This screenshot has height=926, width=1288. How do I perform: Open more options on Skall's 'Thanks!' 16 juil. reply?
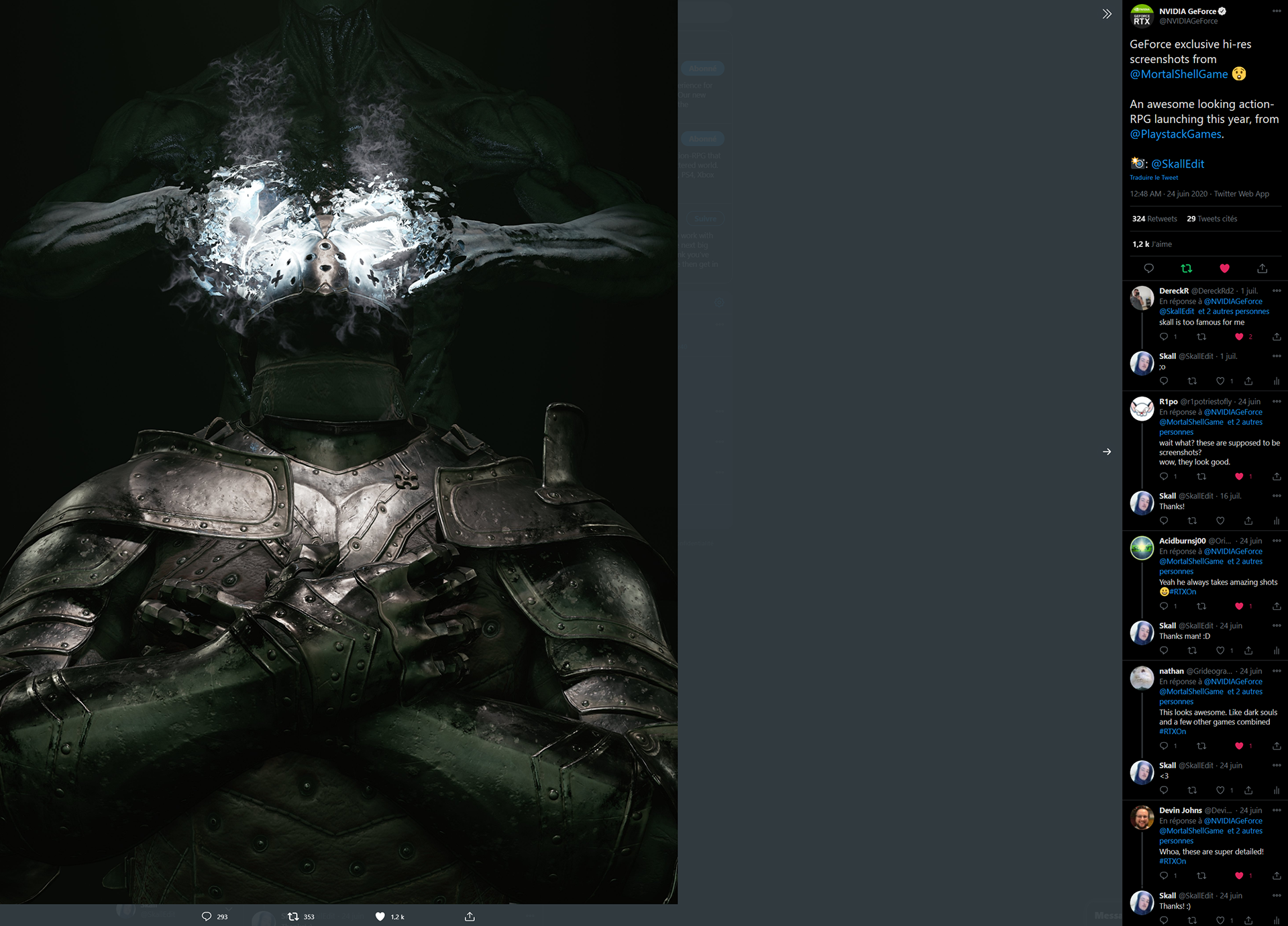click(x=1277, y=496)
